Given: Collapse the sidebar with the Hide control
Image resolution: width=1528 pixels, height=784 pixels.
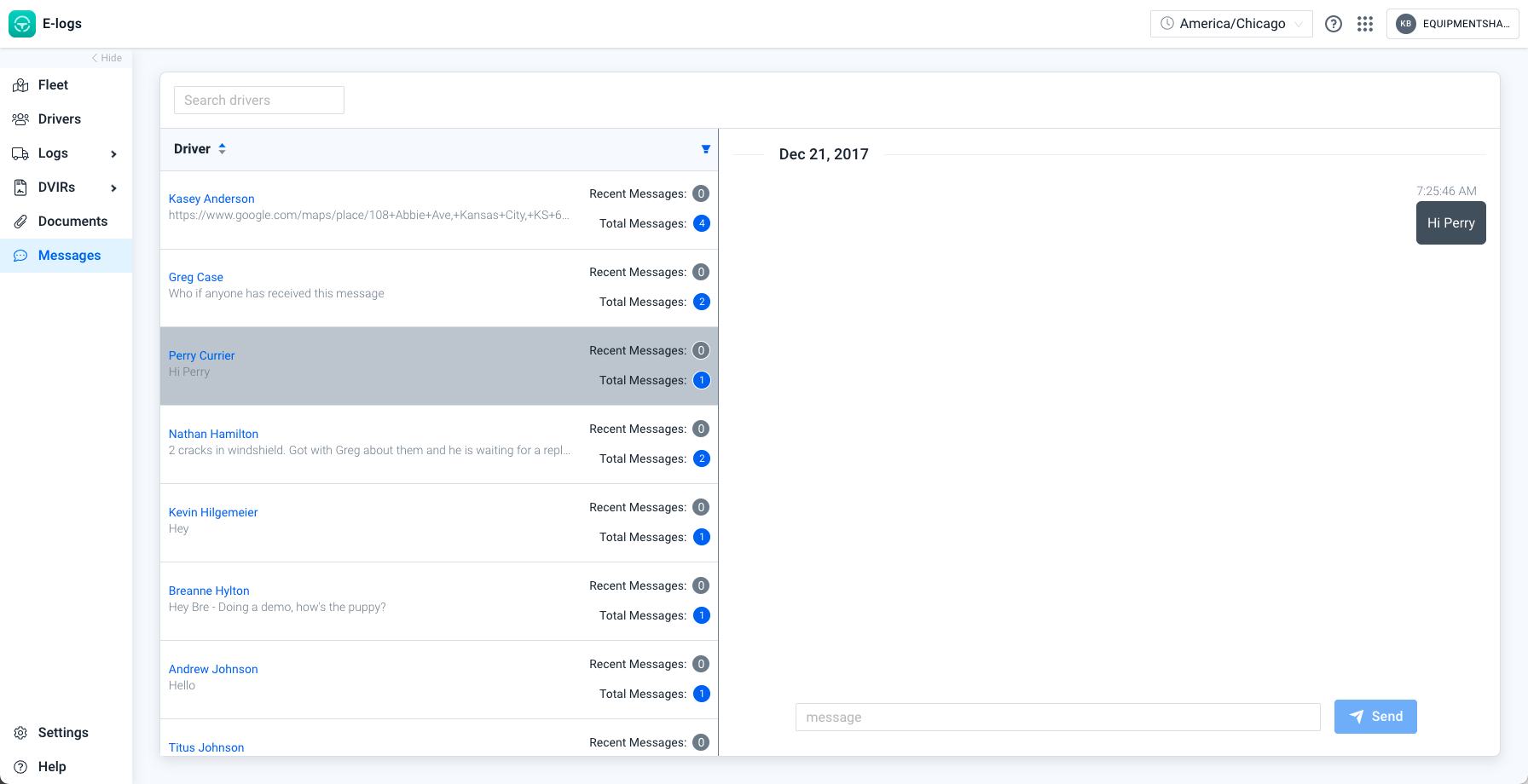Looking at the screenshot, I should pyautogui.click(x=106, y=57).
